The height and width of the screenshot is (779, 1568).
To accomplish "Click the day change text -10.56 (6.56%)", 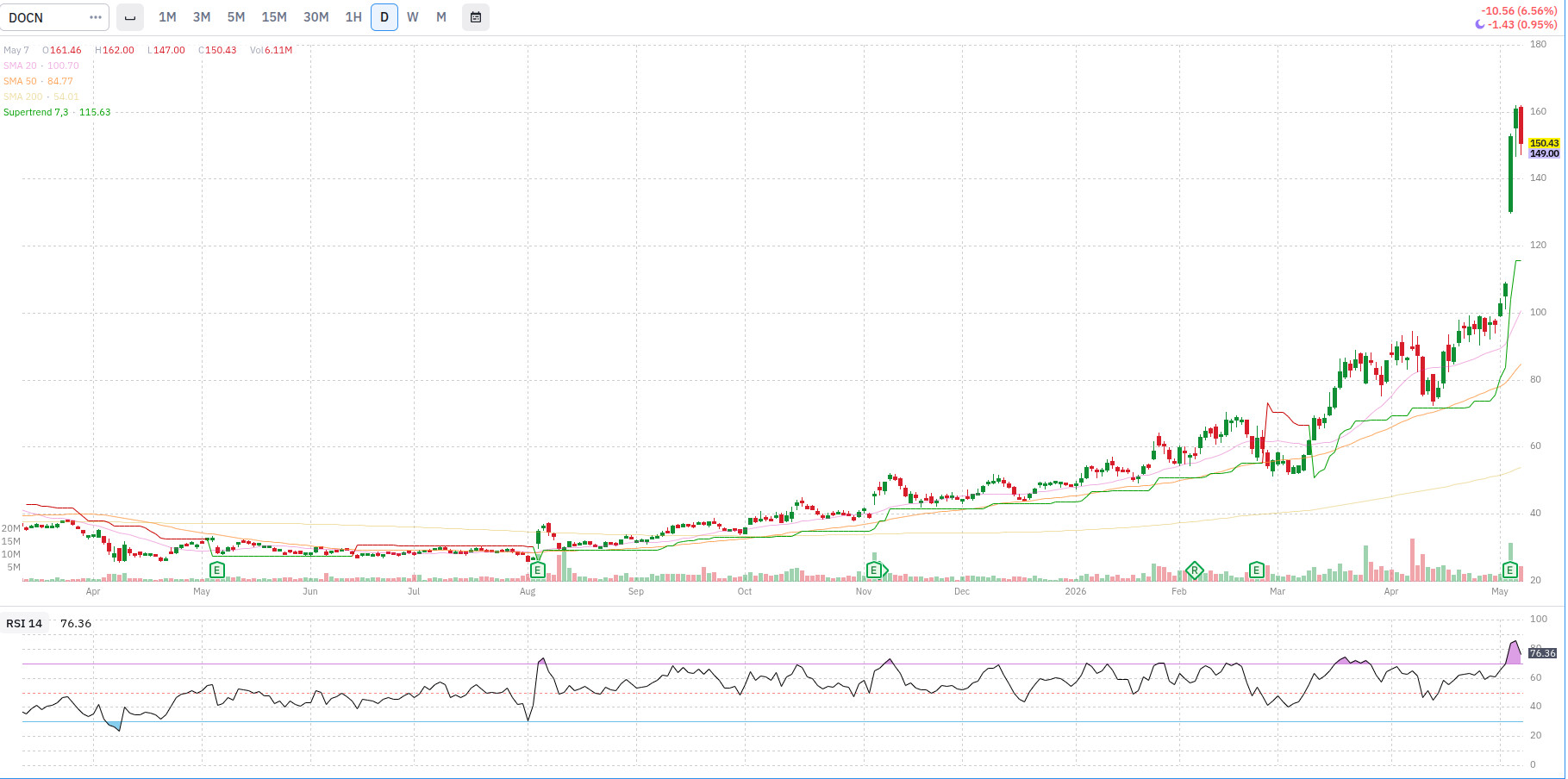I will pos(1519,11).
